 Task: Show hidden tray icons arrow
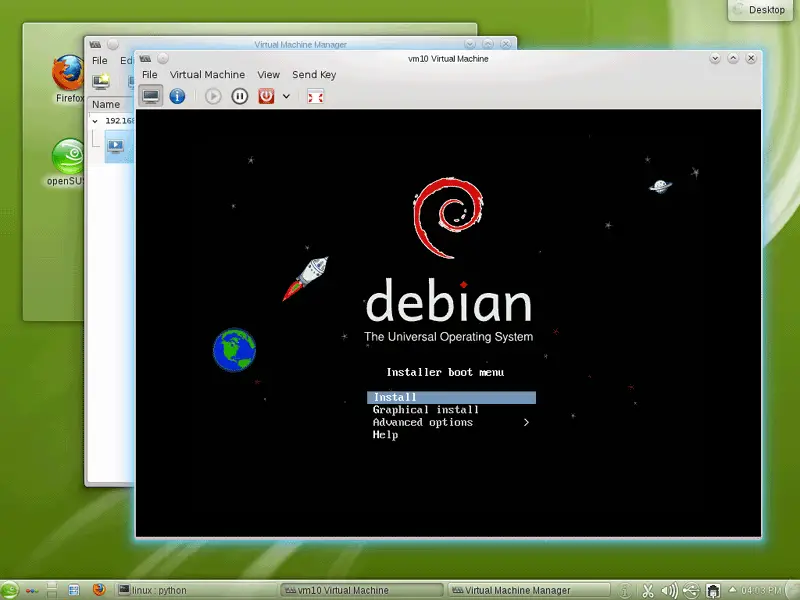coord(732,590)
